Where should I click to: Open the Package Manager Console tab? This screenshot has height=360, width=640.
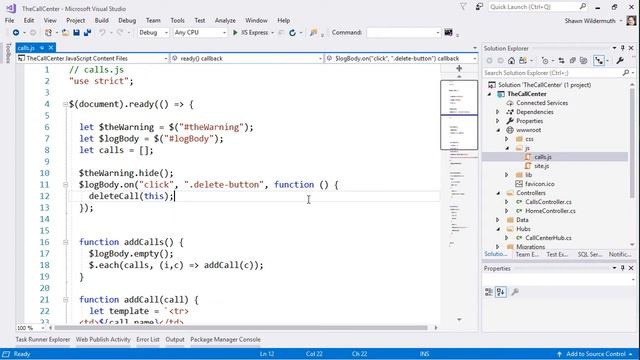tap(225, 340)
